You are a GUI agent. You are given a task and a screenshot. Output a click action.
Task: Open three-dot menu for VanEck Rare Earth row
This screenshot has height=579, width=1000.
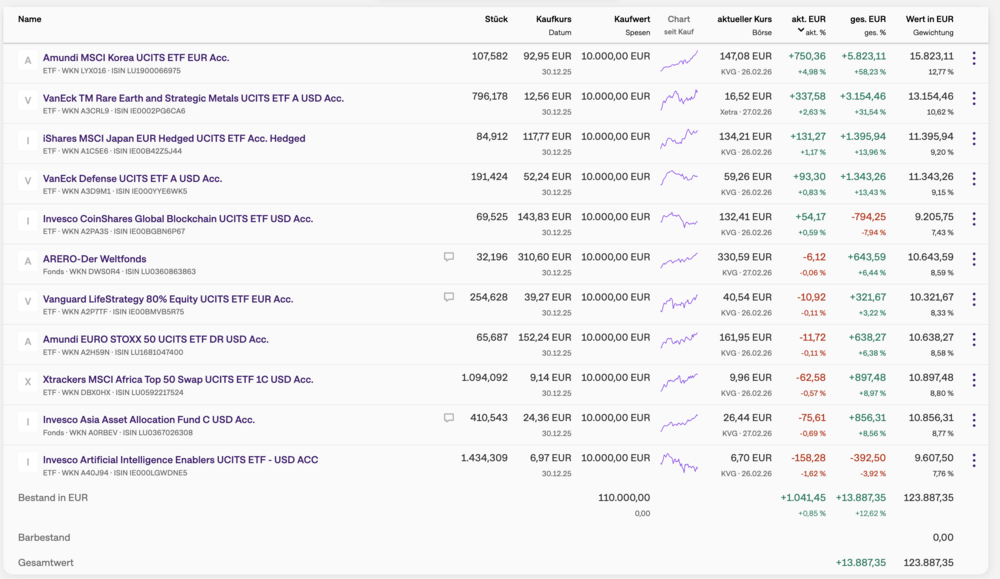coord(973,98)
